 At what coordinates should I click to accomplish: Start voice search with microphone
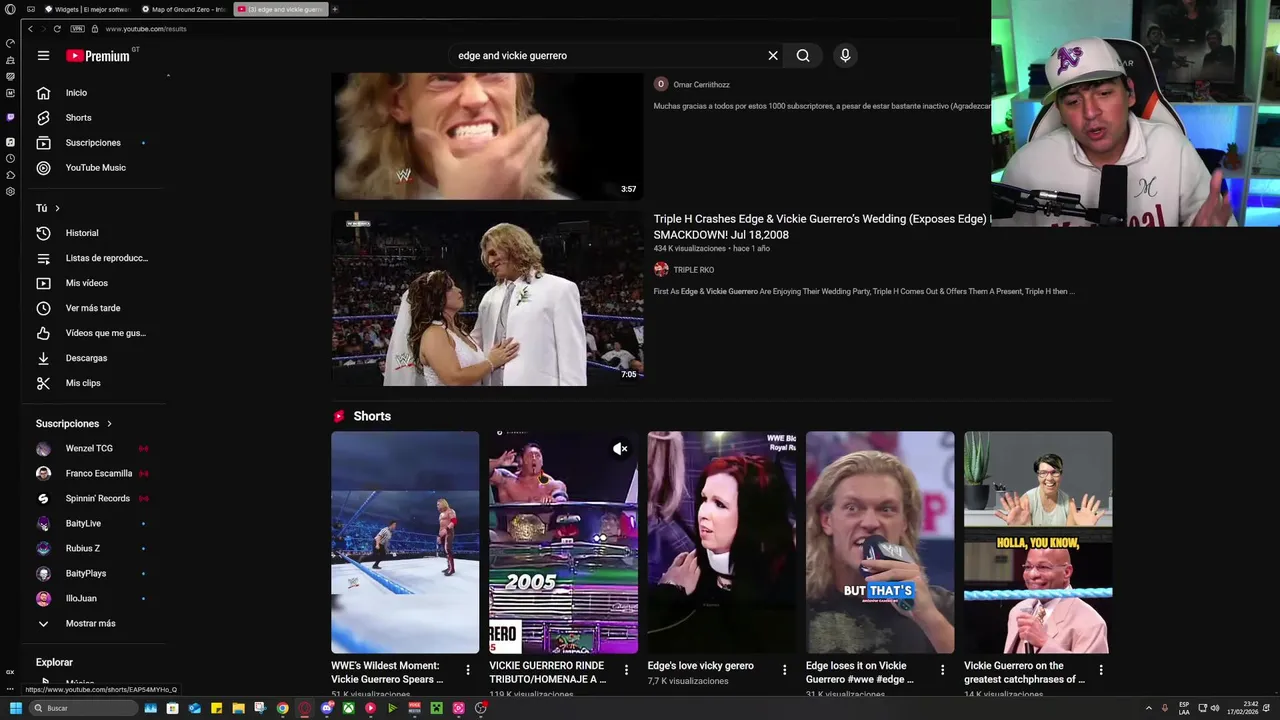click(845, 56)
